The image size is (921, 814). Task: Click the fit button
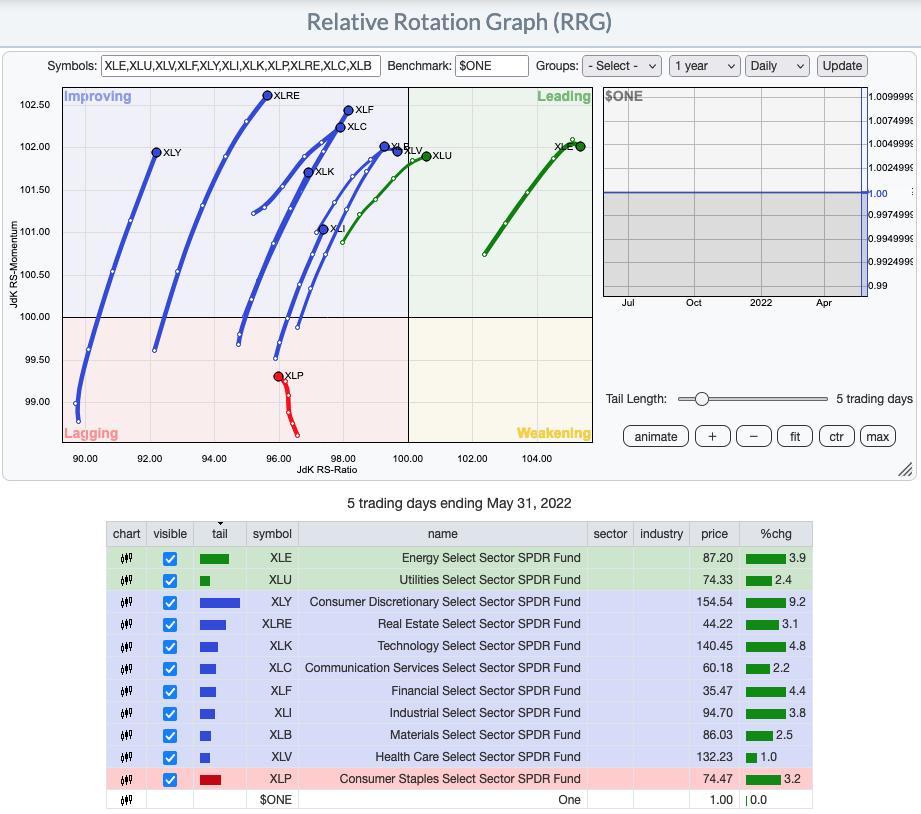795,436
